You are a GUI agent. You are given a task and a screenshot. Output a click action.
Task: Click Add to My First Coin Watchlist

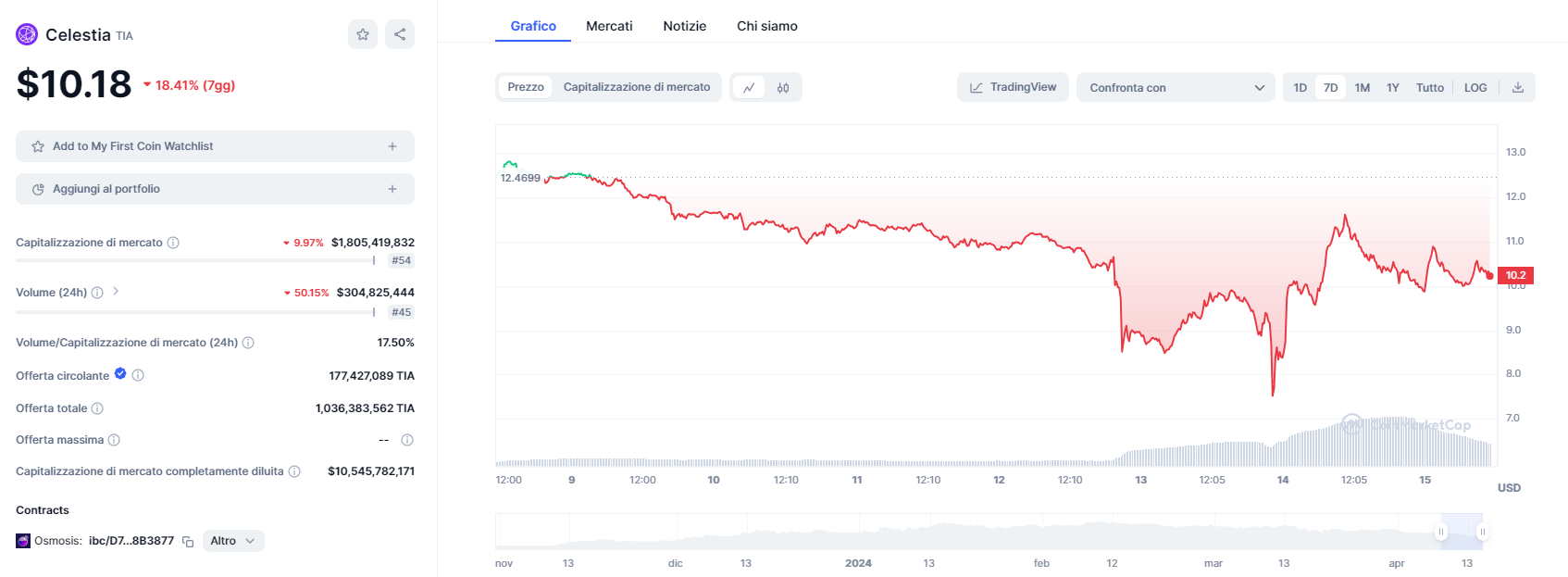coord(215,146)
